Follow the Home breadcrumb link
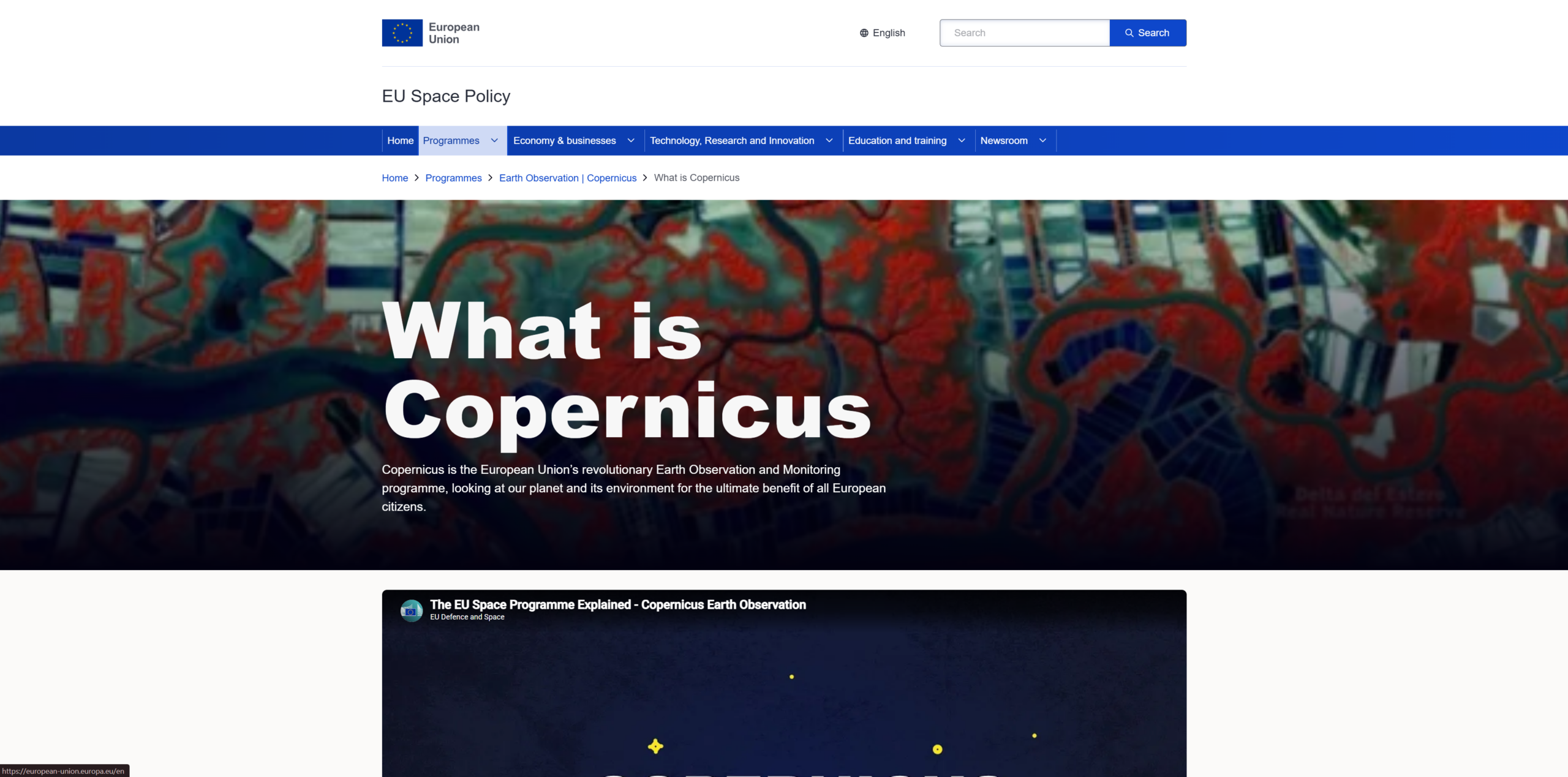 [395, 178]
